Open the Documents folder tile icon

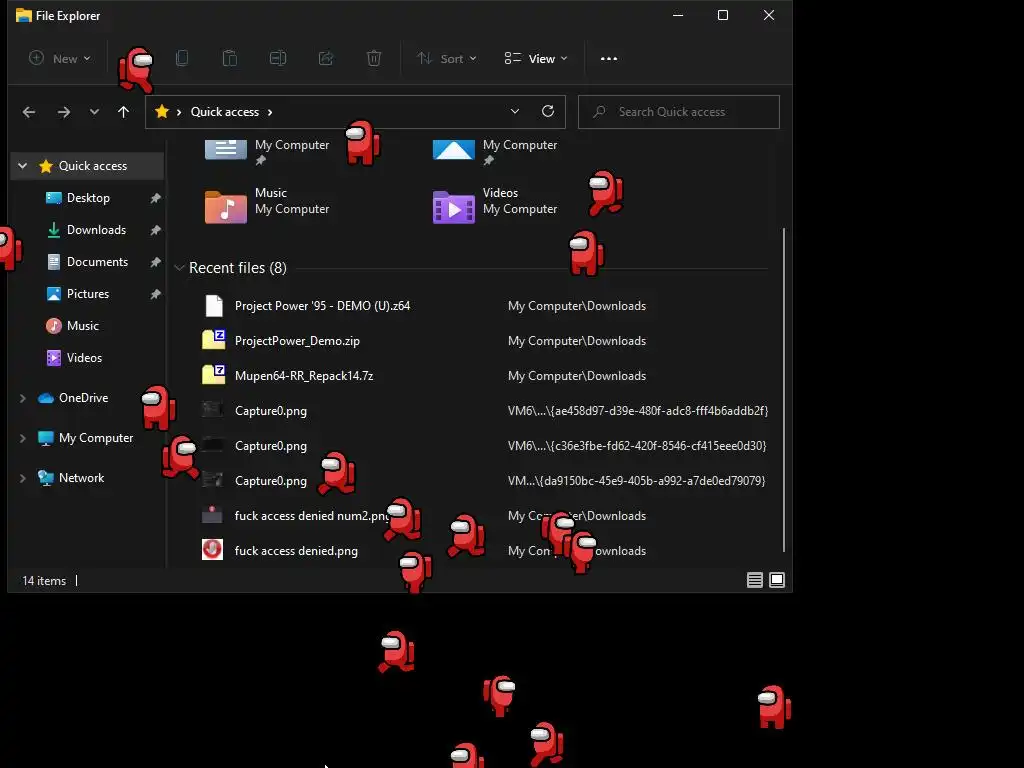[x=226, y=150]
